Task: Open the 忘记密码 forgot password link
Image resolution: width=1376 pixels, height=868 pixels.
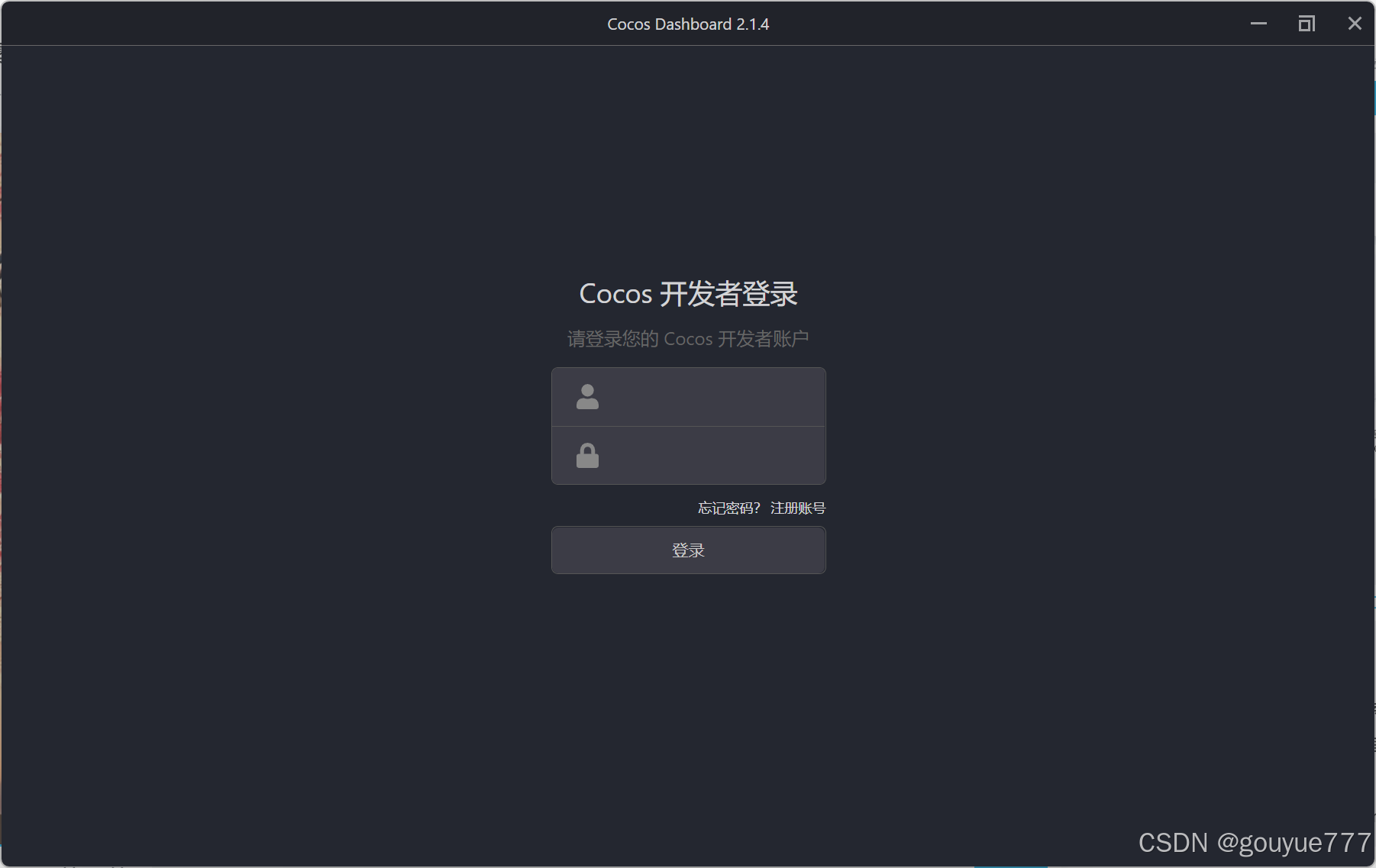Action: (x=727, y=508)
